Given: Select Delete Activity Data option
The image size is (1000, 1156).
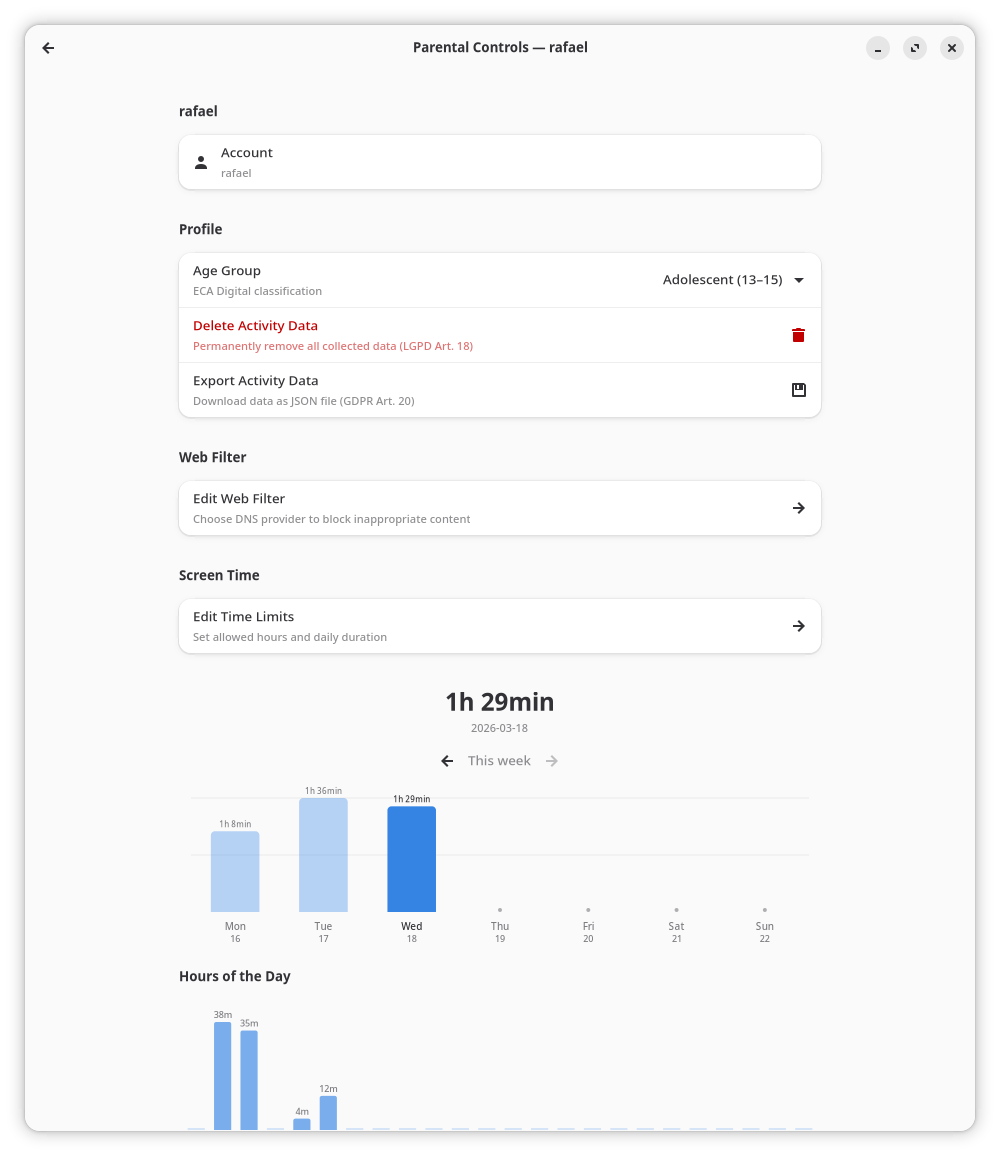Looking at the screenshot, I should [x=480, y=335].
